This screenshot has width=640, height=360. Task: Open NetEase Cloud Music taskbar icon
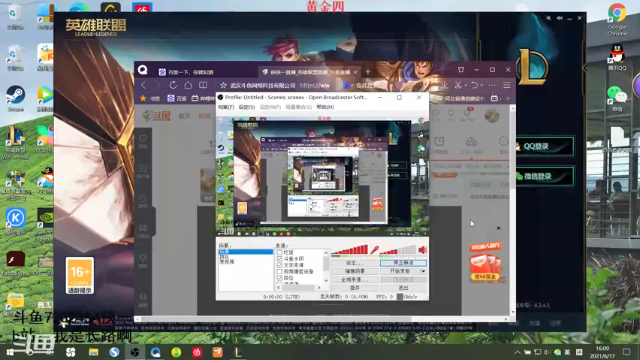point(197,352)
